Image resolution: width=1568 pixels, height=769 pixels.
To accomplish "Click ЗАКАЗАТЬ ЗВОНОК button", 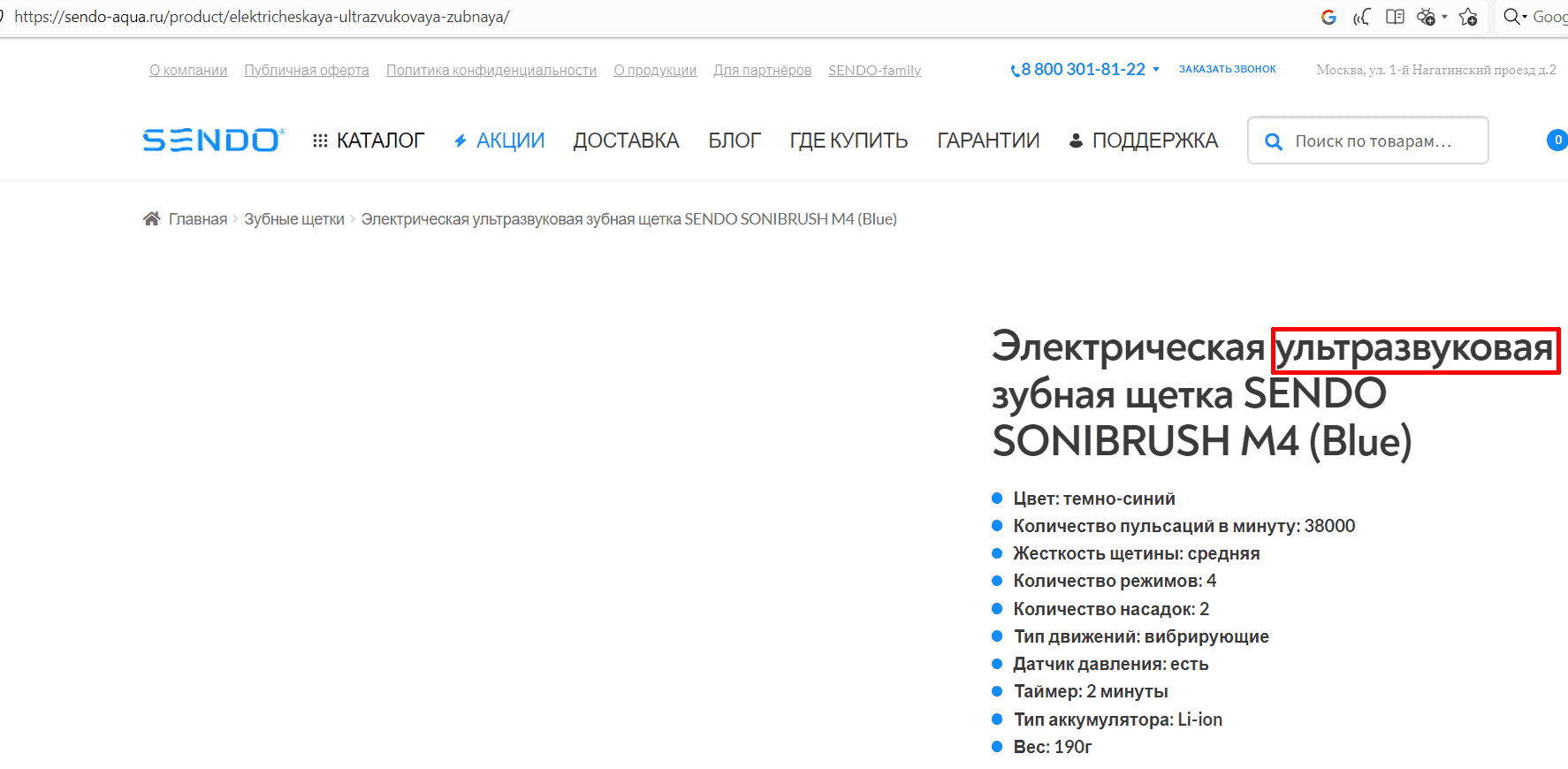I will click(x=1228, y=69).
